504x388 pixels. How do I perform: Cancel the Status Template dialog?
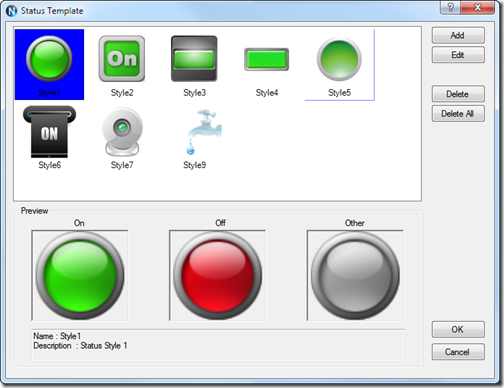[x=458, y=352]
